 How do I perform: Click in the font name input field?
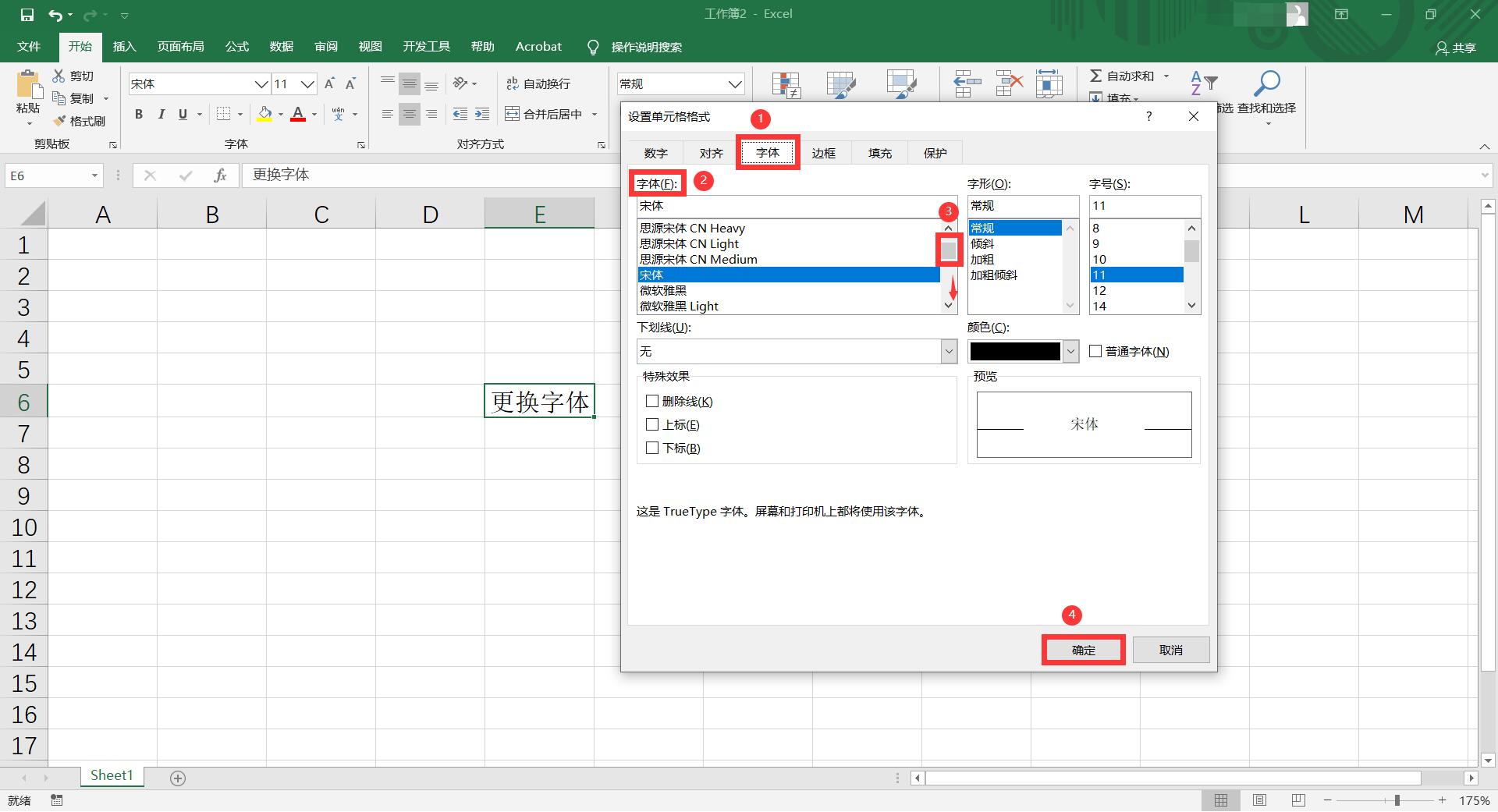click(797, 206)
